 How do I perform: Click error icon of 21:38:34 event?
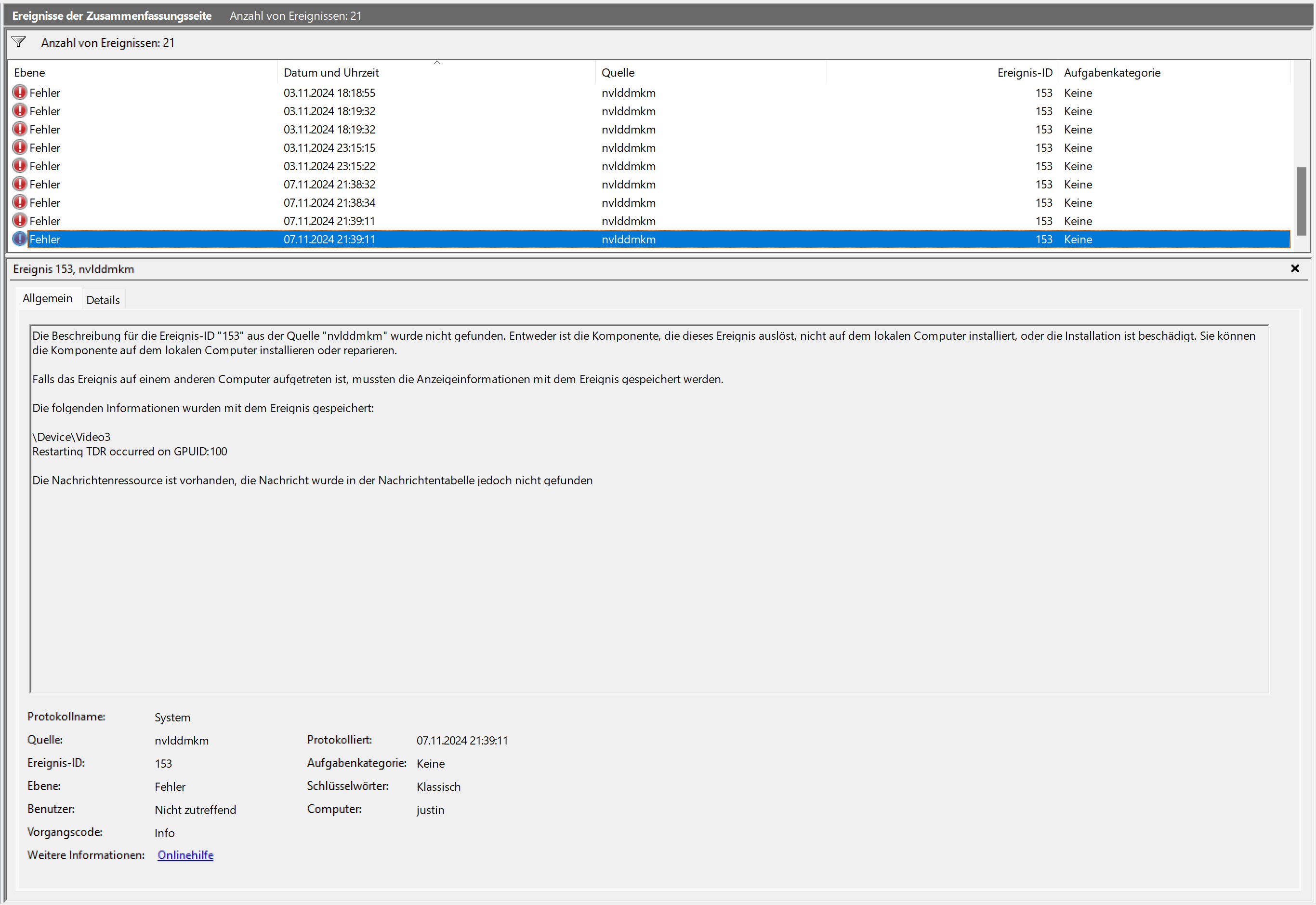tap(20, 202)
